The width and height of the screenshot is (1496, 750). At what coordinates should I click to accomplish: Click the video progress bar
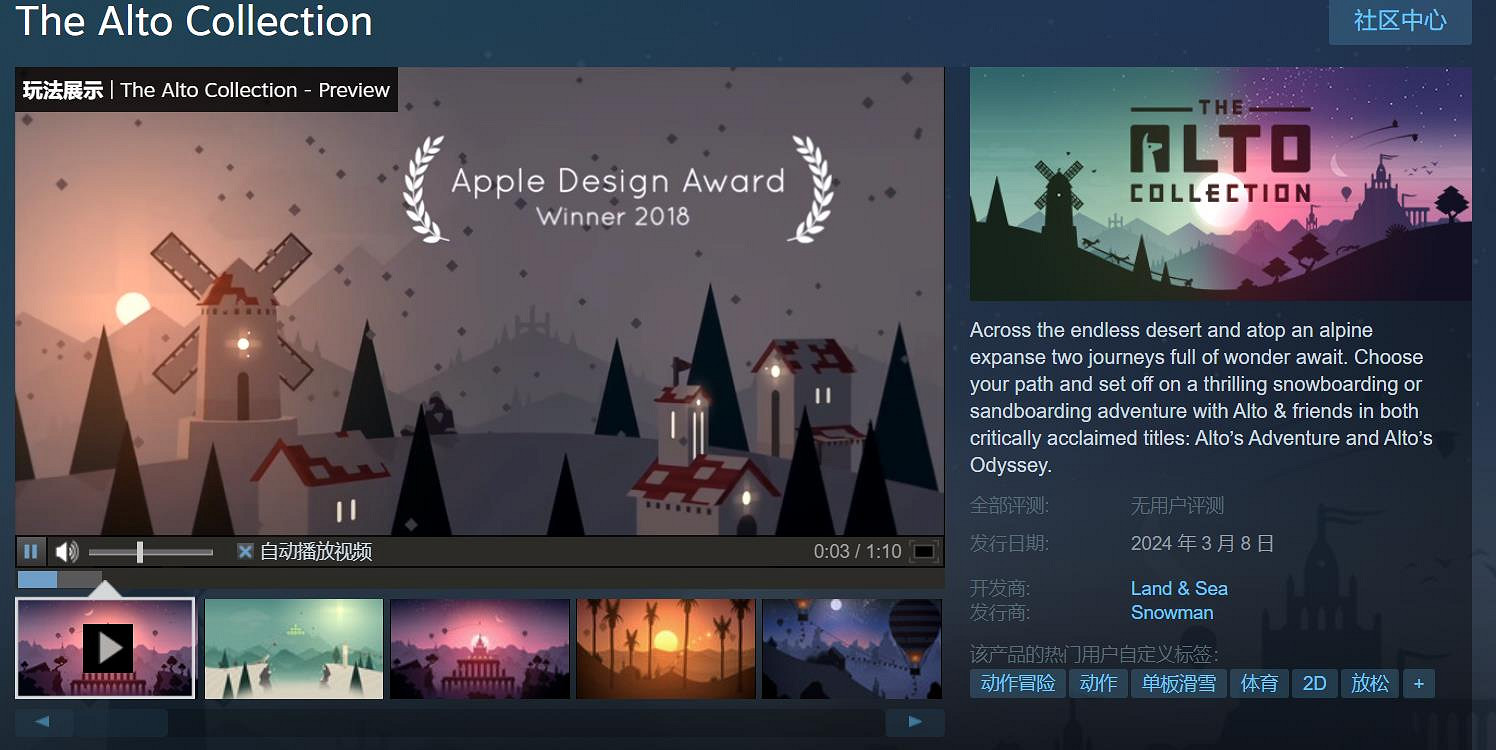pos(480,579)
